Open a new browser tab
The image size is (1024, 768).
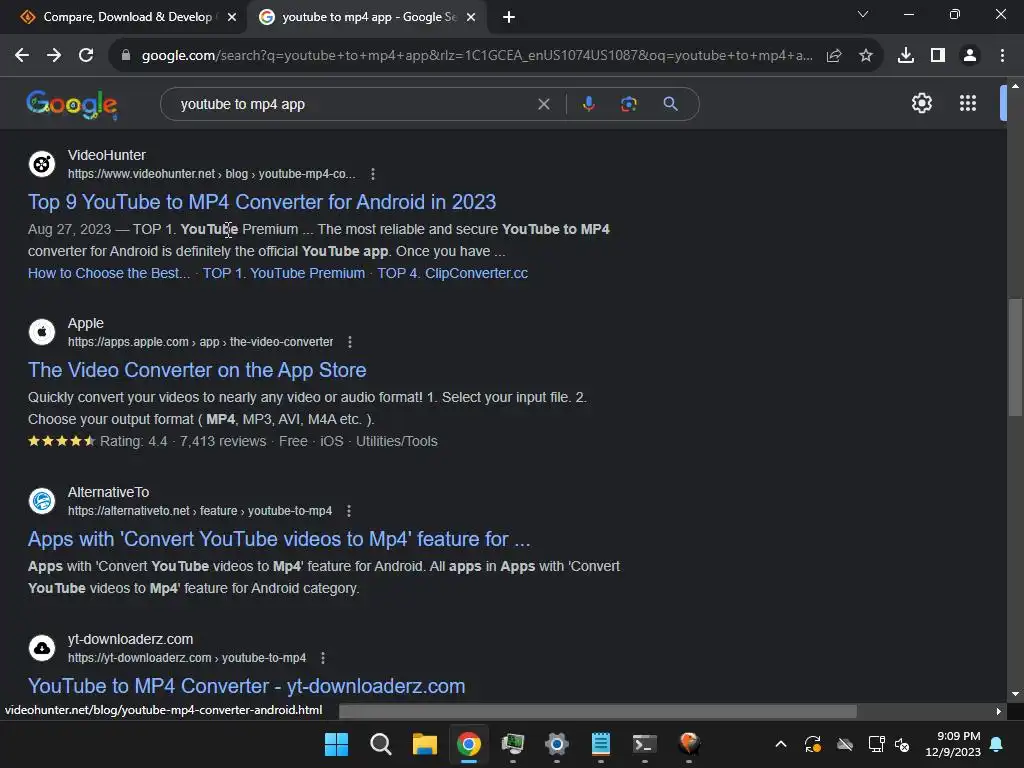coord(509,17)
